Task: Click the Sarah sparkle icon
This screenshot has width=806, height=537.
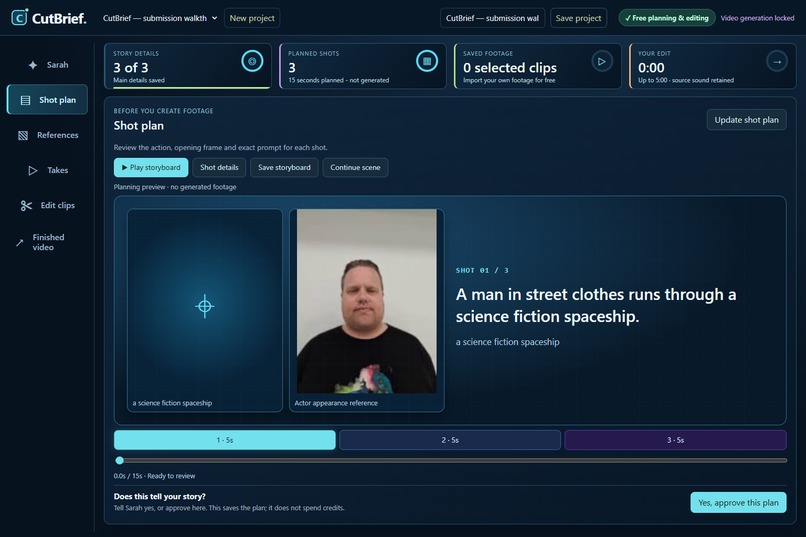Action: [x=33, y=65]
